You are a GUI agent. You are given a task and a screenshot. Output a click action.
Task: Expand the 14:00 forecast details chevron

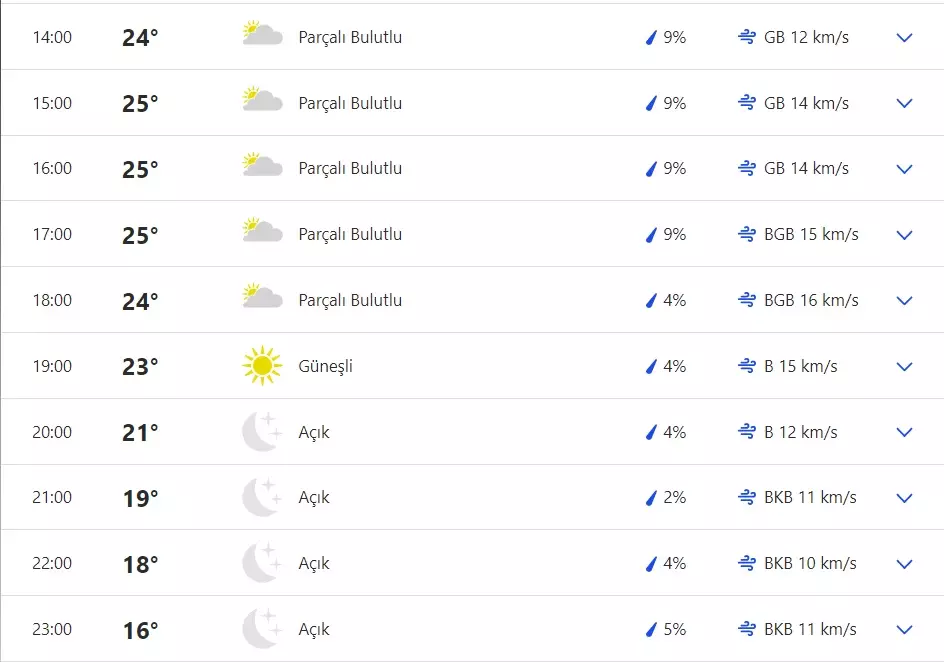[905, 38]
